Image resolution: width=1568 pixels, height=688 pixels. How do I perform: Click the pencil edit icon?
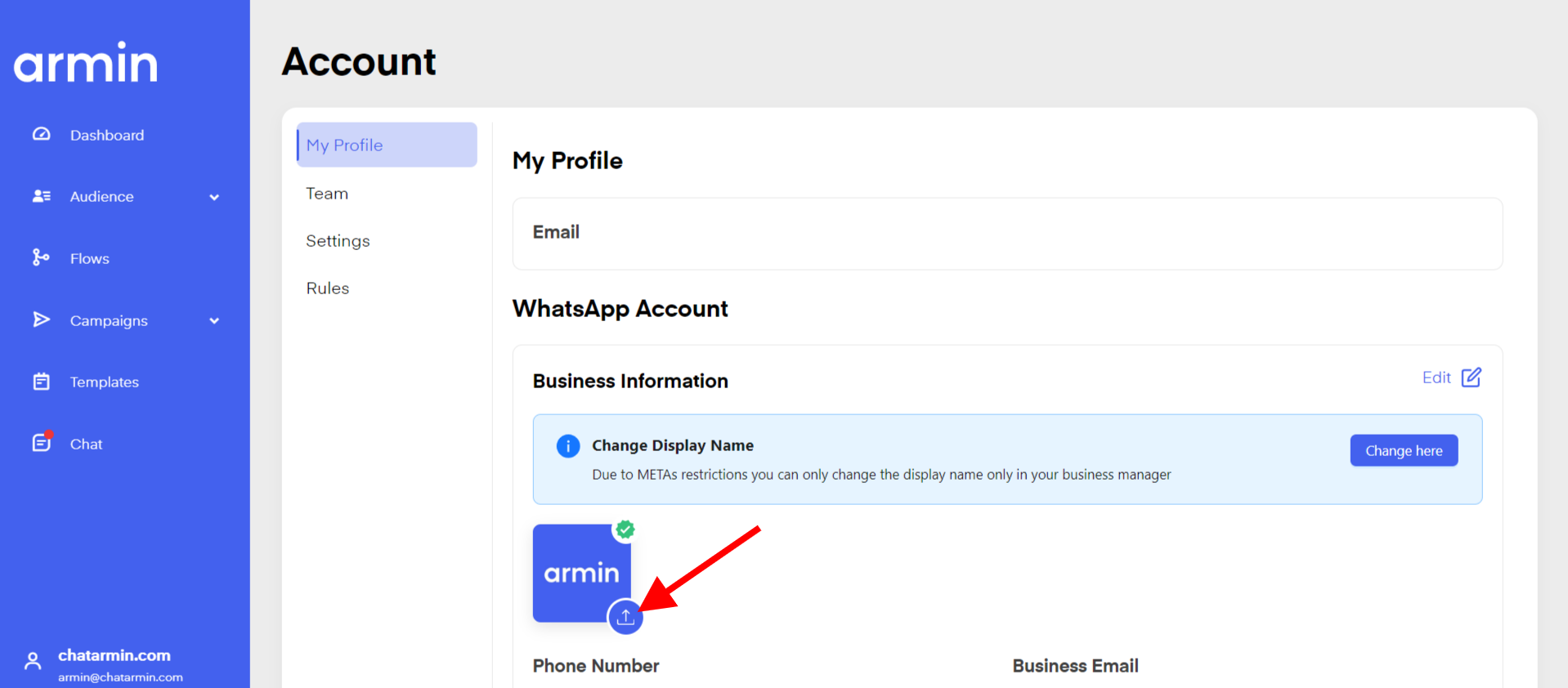coord(1471,378)
